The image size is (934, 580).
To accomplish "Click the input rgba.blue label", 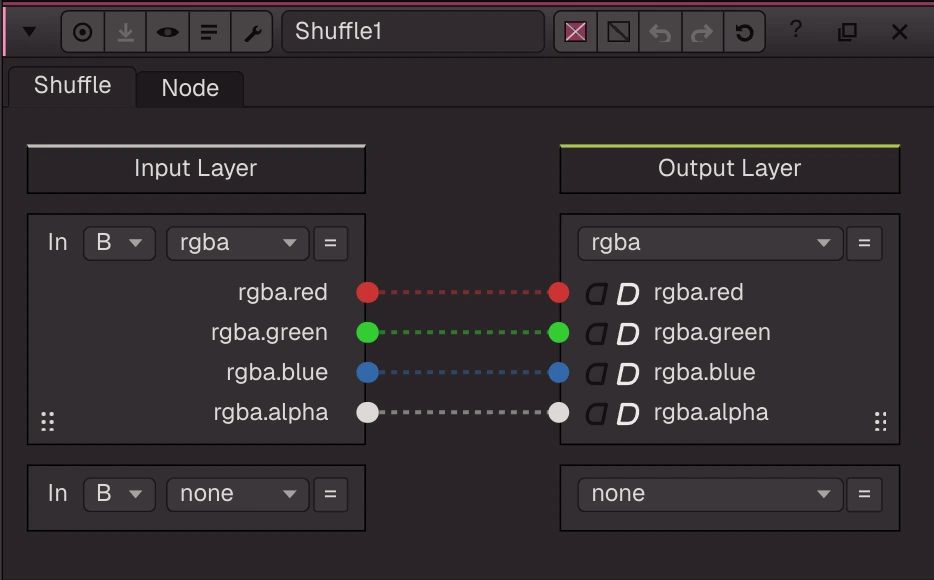I will [x=277, y=373].
